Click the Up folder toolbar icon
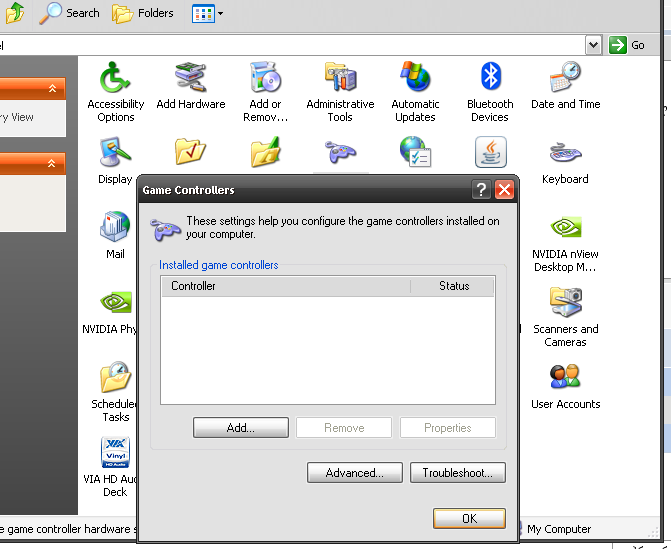This screenshot has width=671, height=549. point(15,13)
